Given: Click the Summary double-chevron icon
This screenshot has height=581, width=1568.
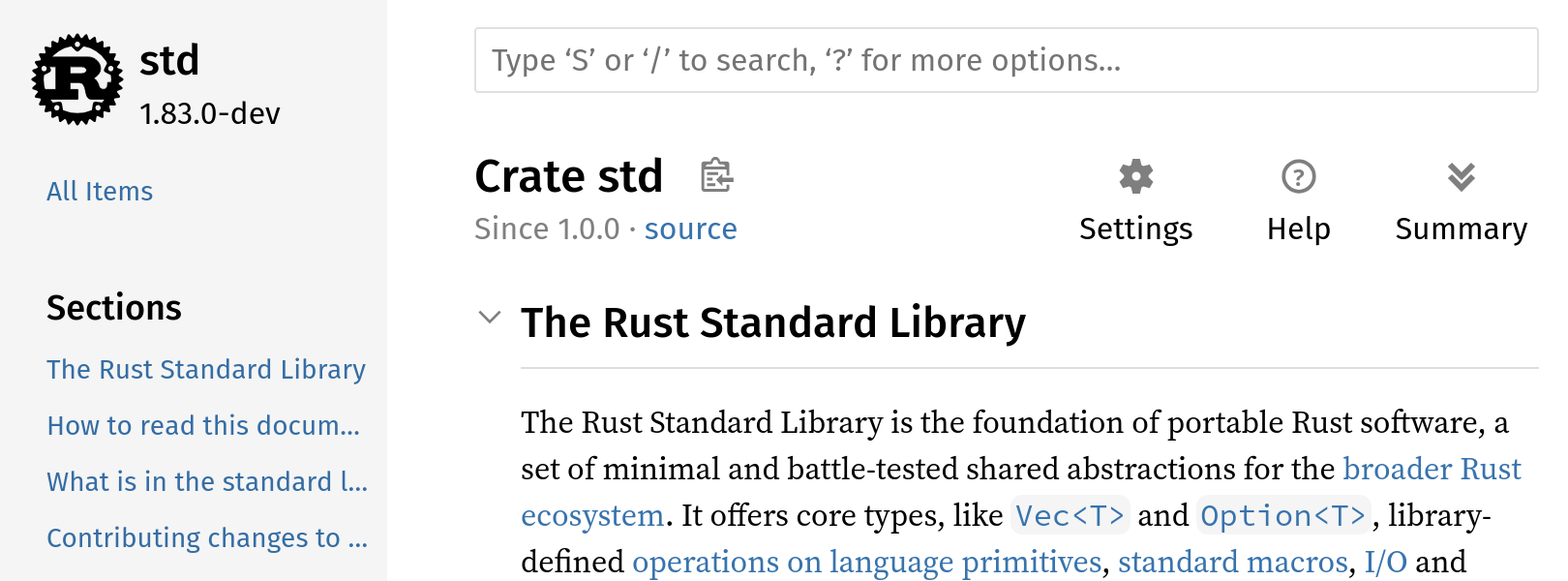Looking at the screenshot, I should point(1462,176).
